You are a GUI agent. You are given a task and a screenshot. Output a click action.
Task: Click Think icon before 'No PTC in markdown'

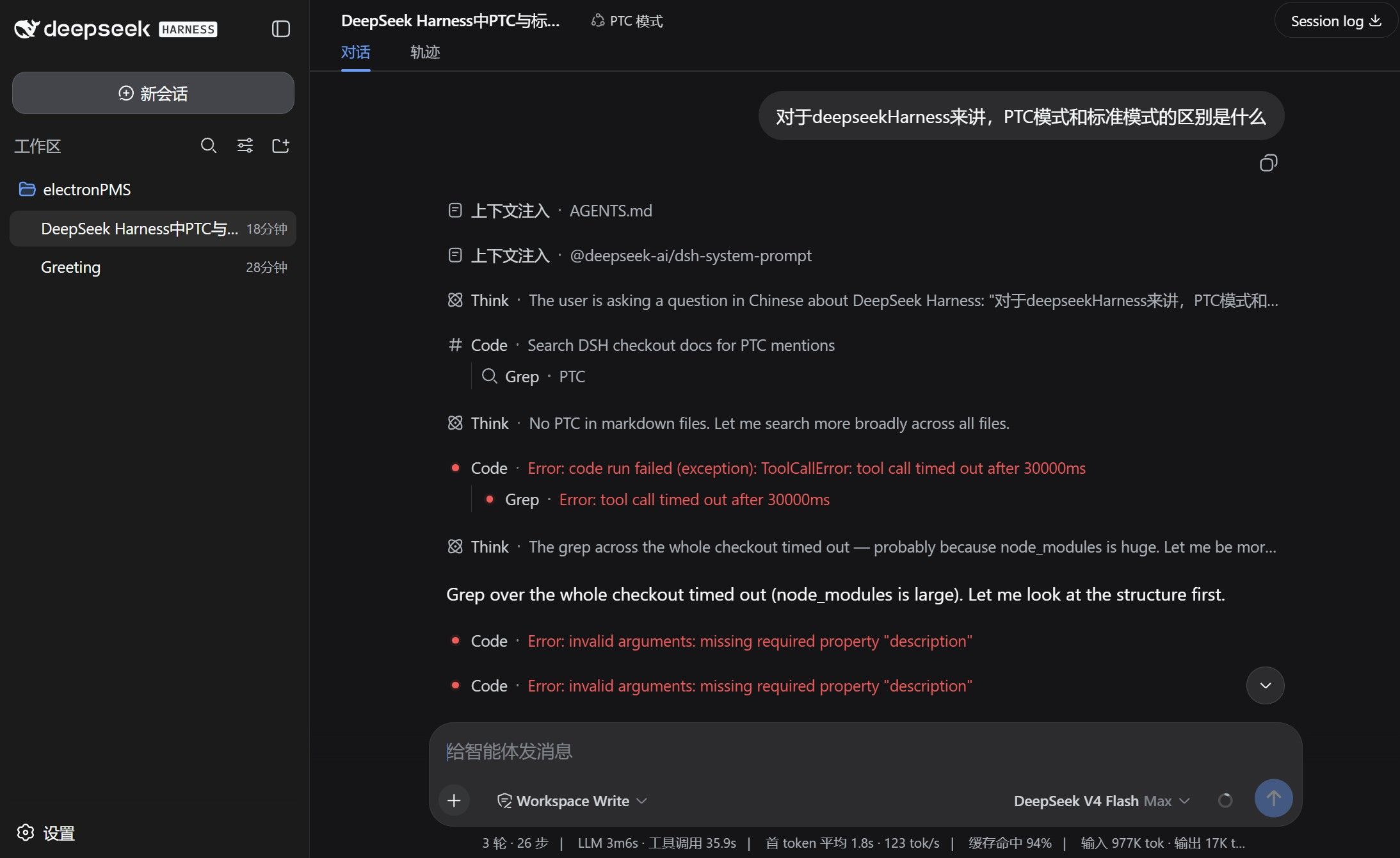coord(455,423)
